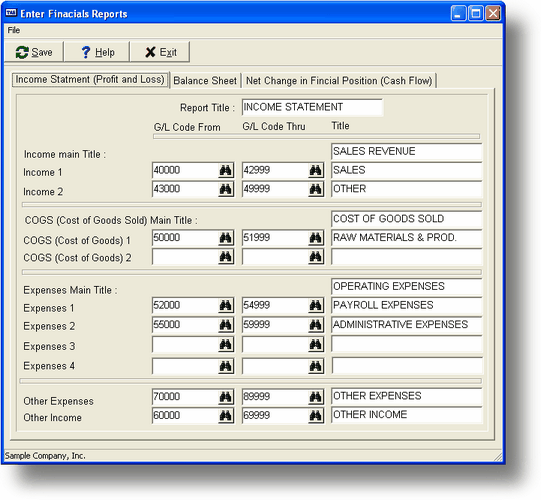The image size is (541, 500).
Task: Focus the SALES REVENUE title field
Action: [406, 151]
